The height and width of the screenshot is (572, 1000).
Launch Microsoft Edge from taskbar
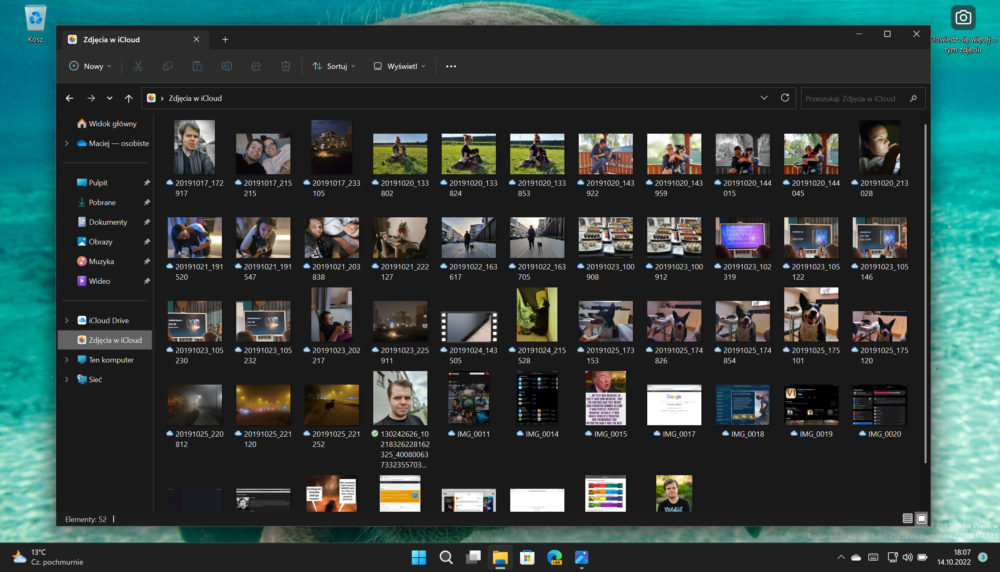pos(554,557)
